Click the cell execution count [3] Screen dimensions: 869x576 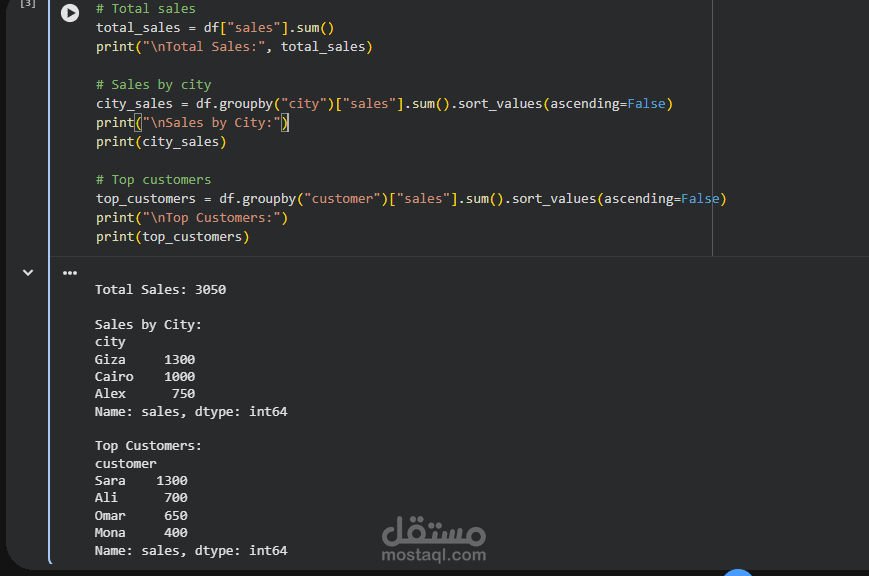point(28,4)
